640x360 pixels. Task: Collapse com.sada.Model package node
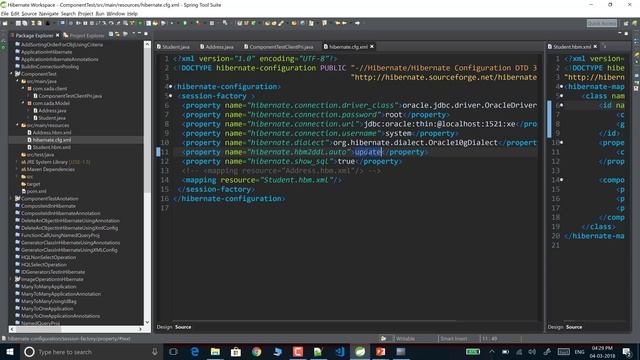(23, 103)
